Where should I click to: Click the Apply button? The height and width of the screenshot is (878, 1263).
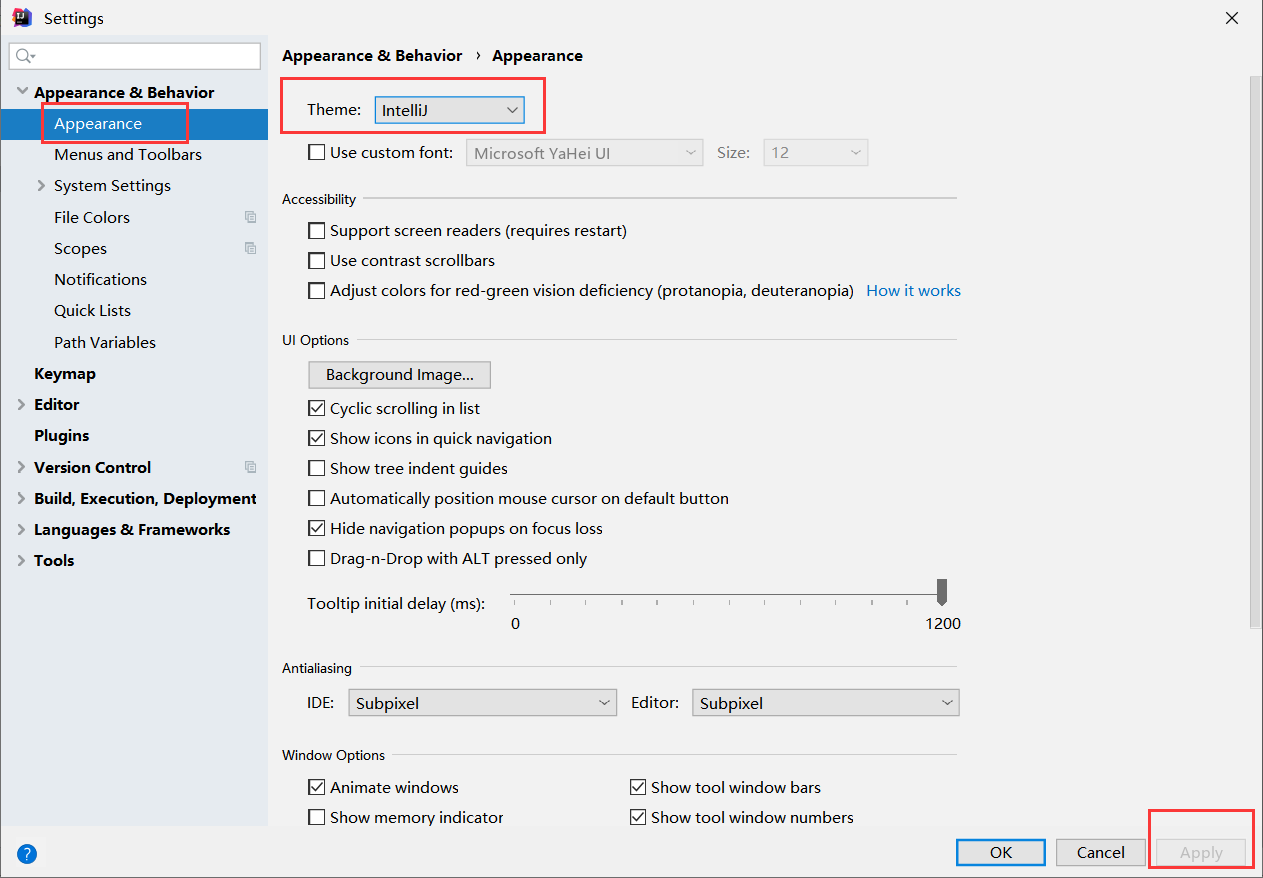(1201, 853)
